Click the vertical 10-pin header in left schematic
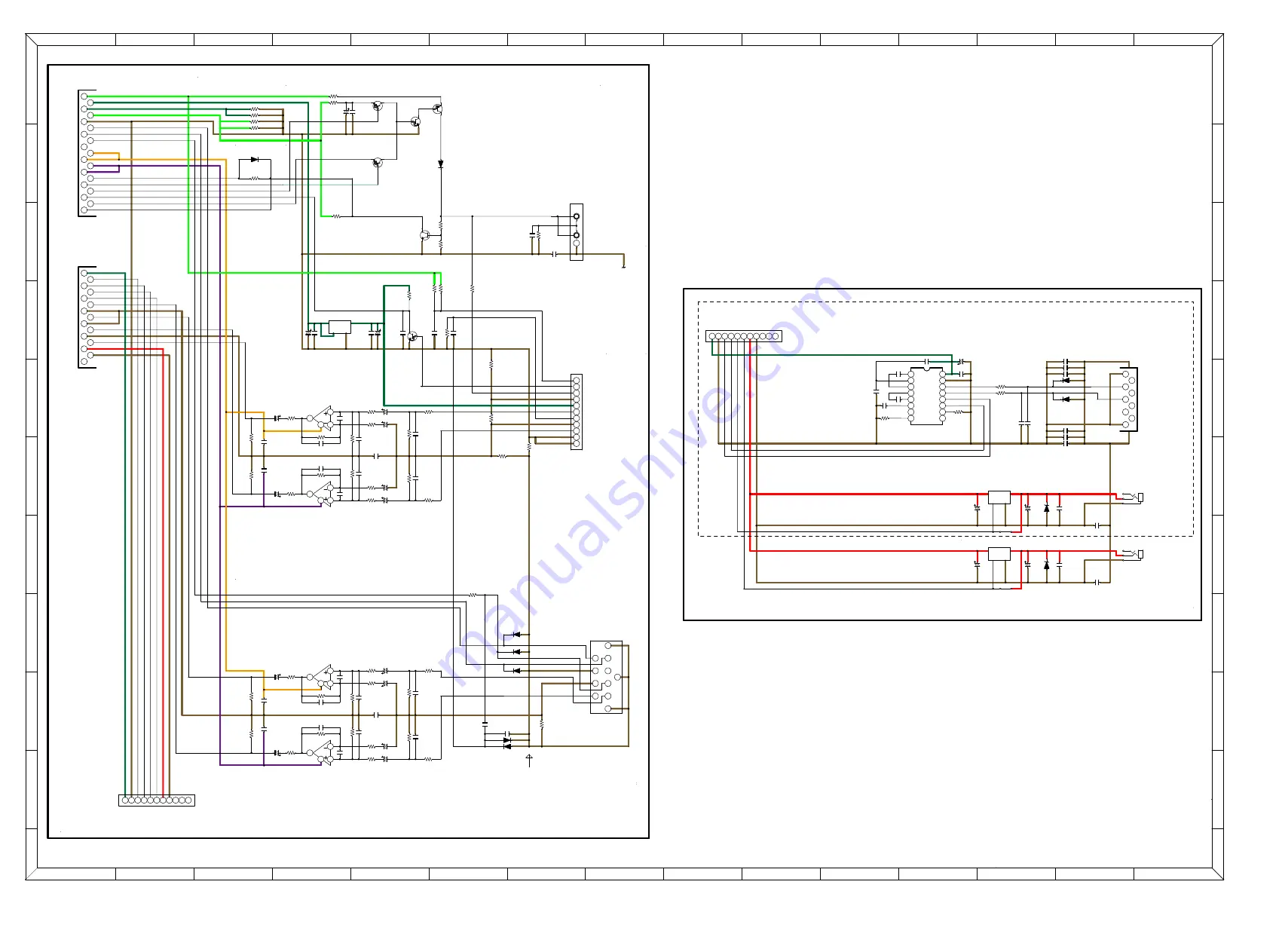This screenshot has height=952, width=1282. tap(577, 412)
